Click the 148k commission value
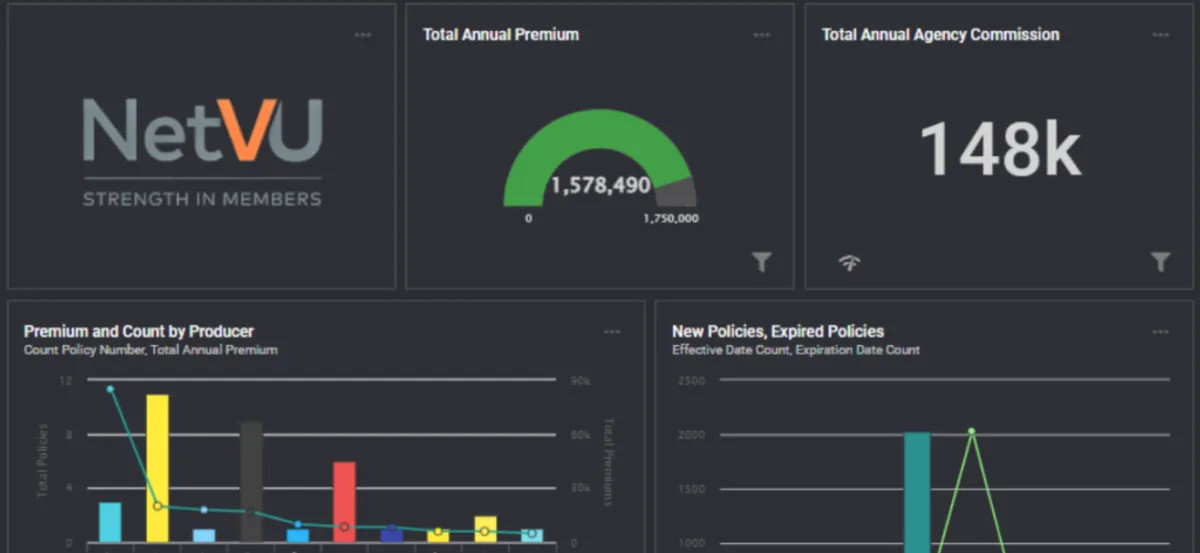 [x=1000, y=149]
